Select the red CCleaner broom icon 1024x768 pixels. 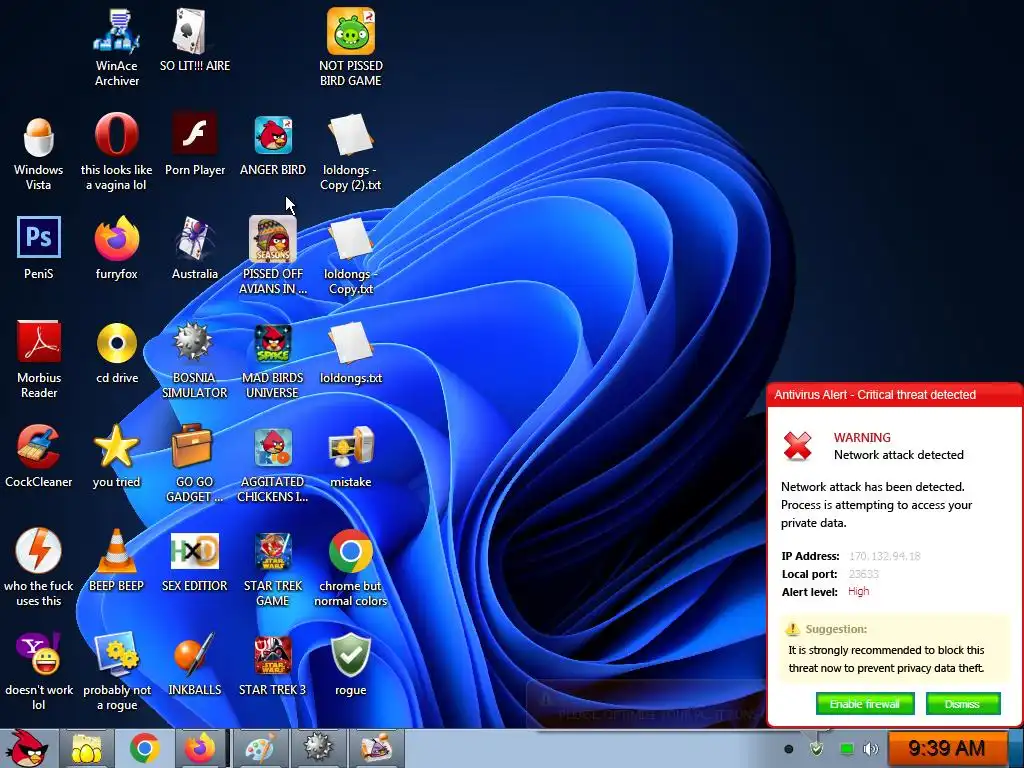coord(39,456)
